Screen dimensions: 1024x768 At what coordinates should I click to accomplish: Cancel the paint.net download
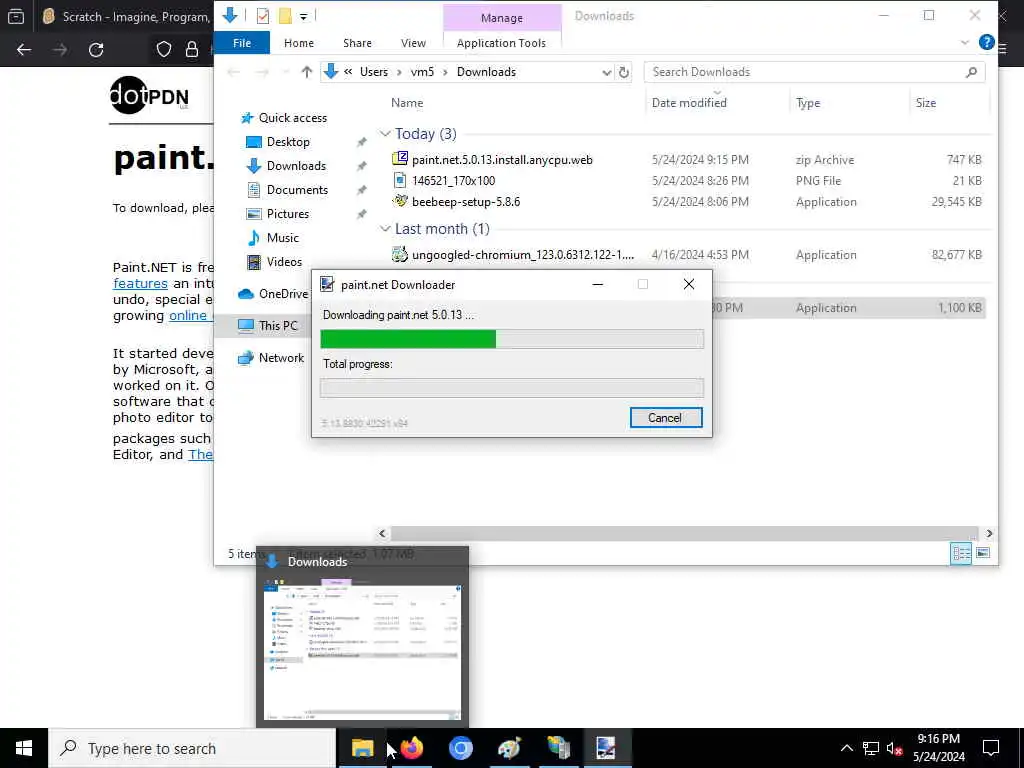coord(665,418)
